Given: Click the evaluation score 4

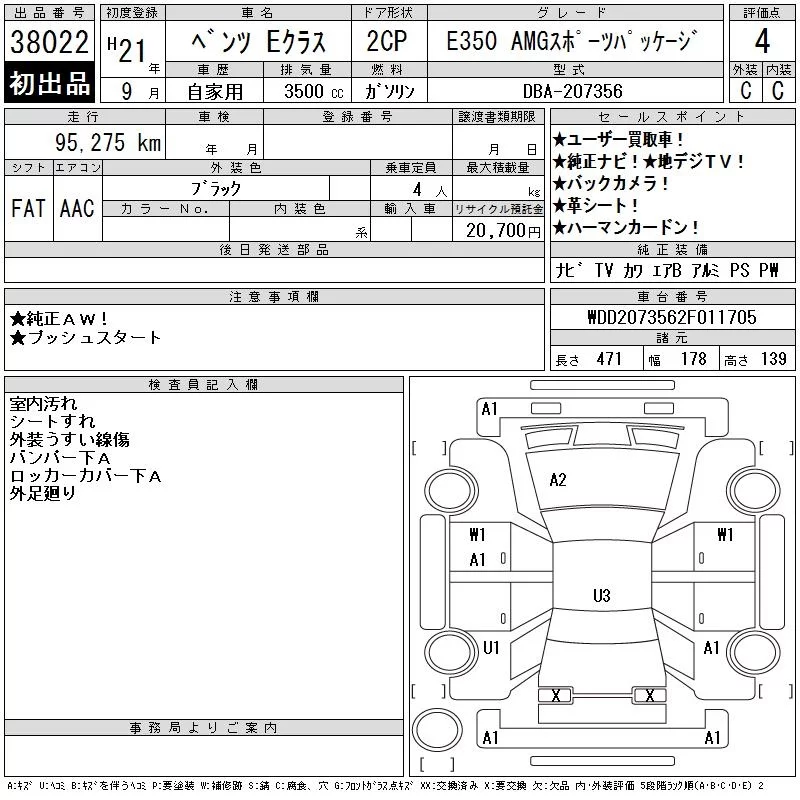Looking at the screenshot, I should [x=762, y=41].
